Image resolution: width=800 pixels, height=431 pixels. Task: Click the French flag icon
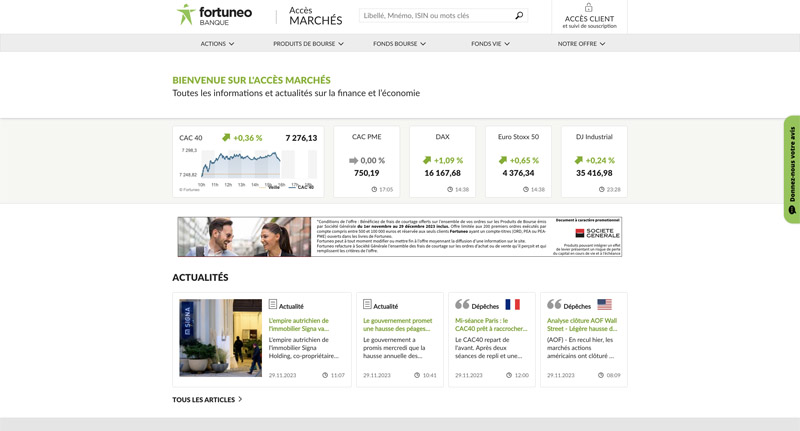[512, 305]
